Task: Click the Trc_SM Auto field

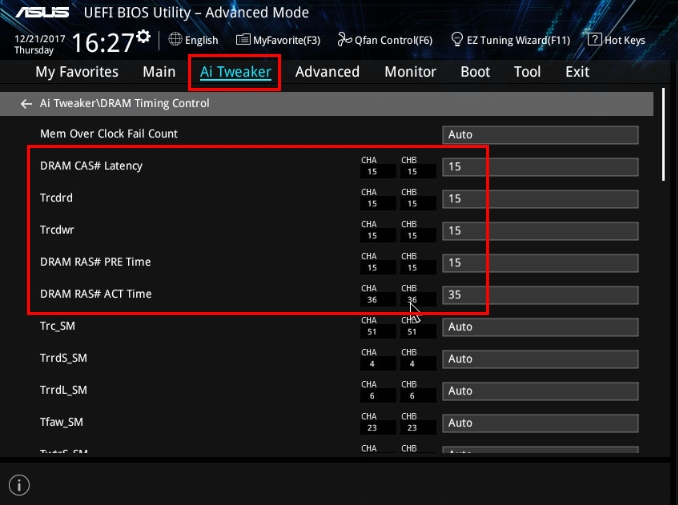Action: (x=540, y=327)
